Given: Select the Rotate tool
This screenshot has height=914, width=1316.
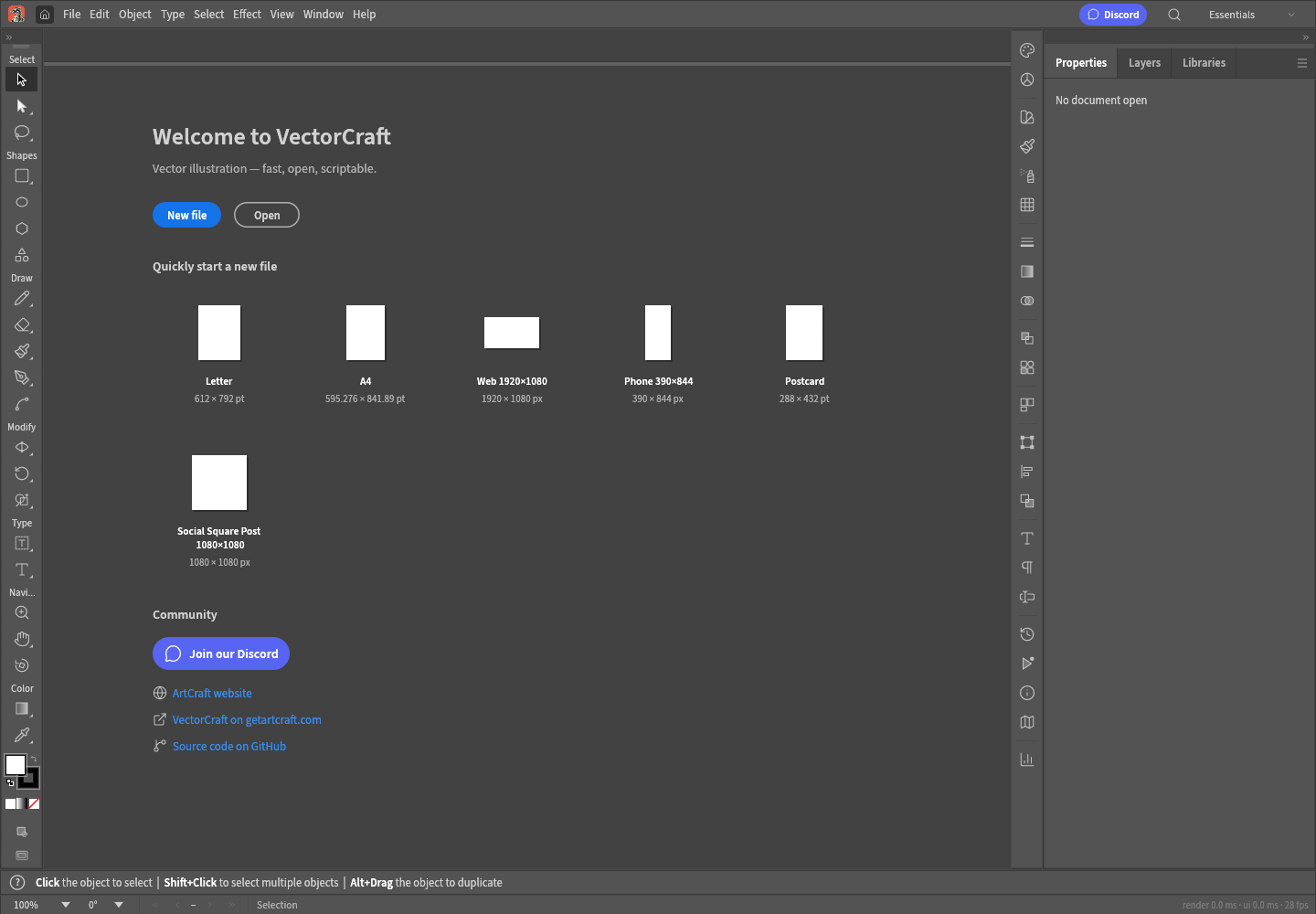Looking at the screenshot, I should pyautogui.click(x=22, y=473).
